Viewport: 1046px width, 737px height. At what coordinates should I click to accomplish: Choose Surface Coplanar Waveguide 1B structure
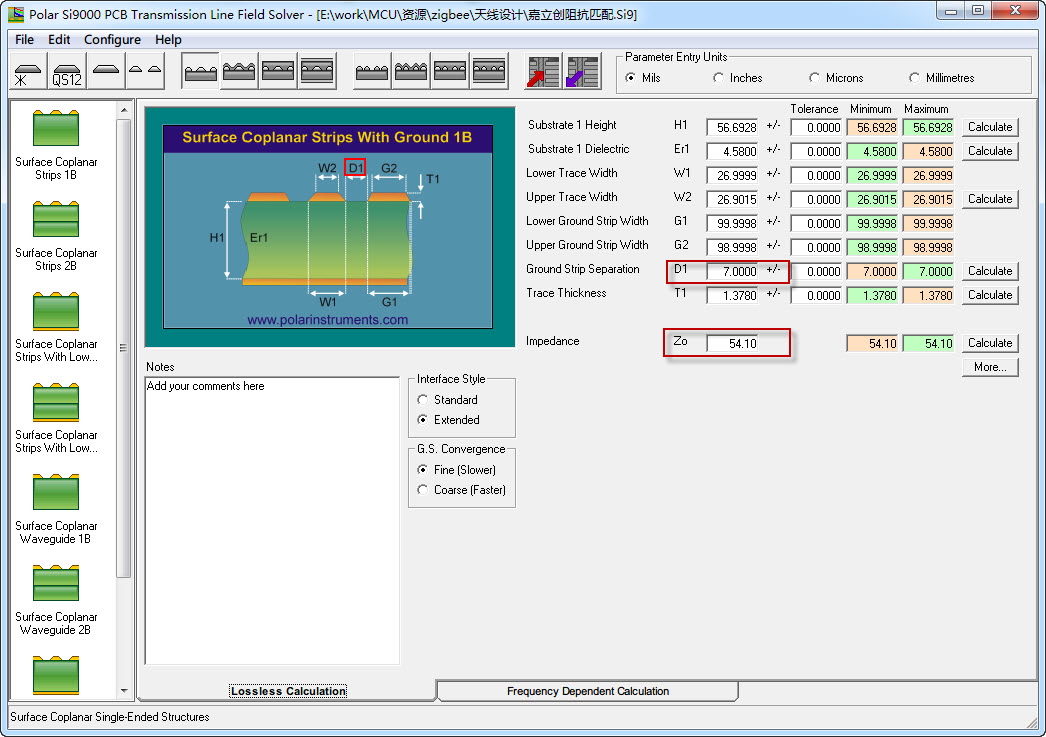[x=56, y=510]
